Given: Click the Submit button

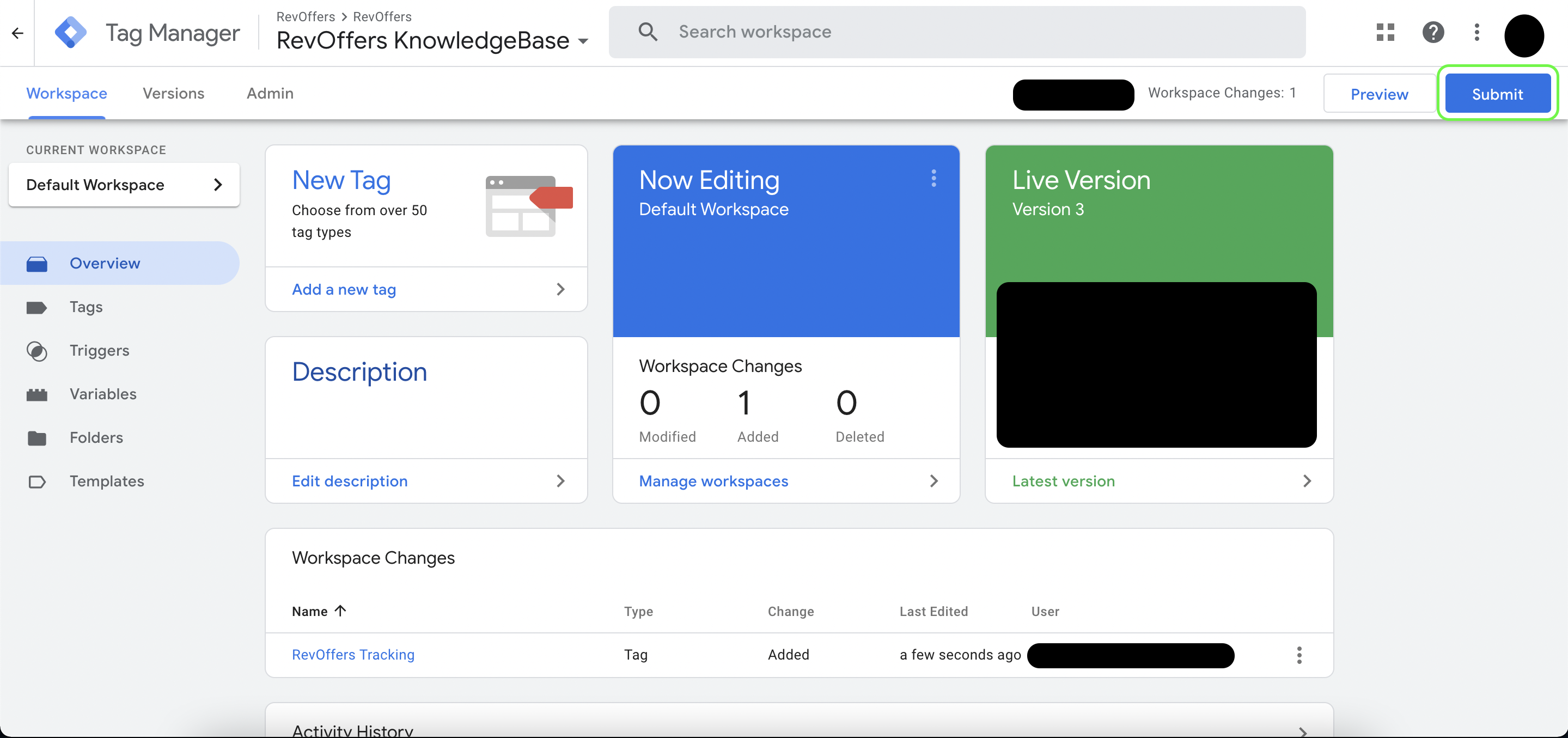Looking at the screenshot, I should click(1497, 94).
